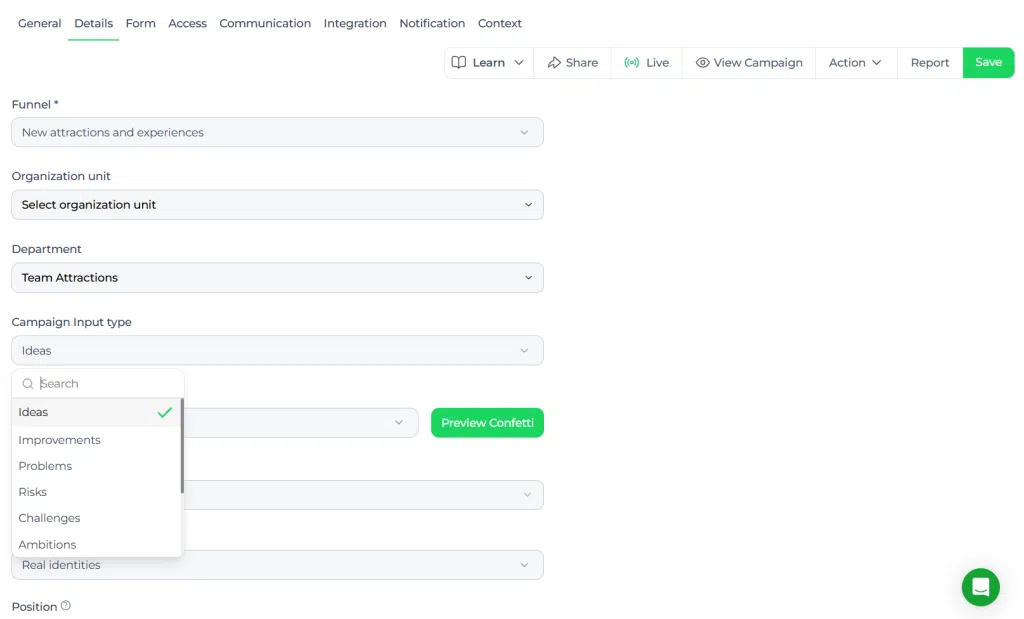Focus the Search field in dropdown
The height and width of the screenshot is (619, 1024).
pyautogui.click(x=98, y=384)
